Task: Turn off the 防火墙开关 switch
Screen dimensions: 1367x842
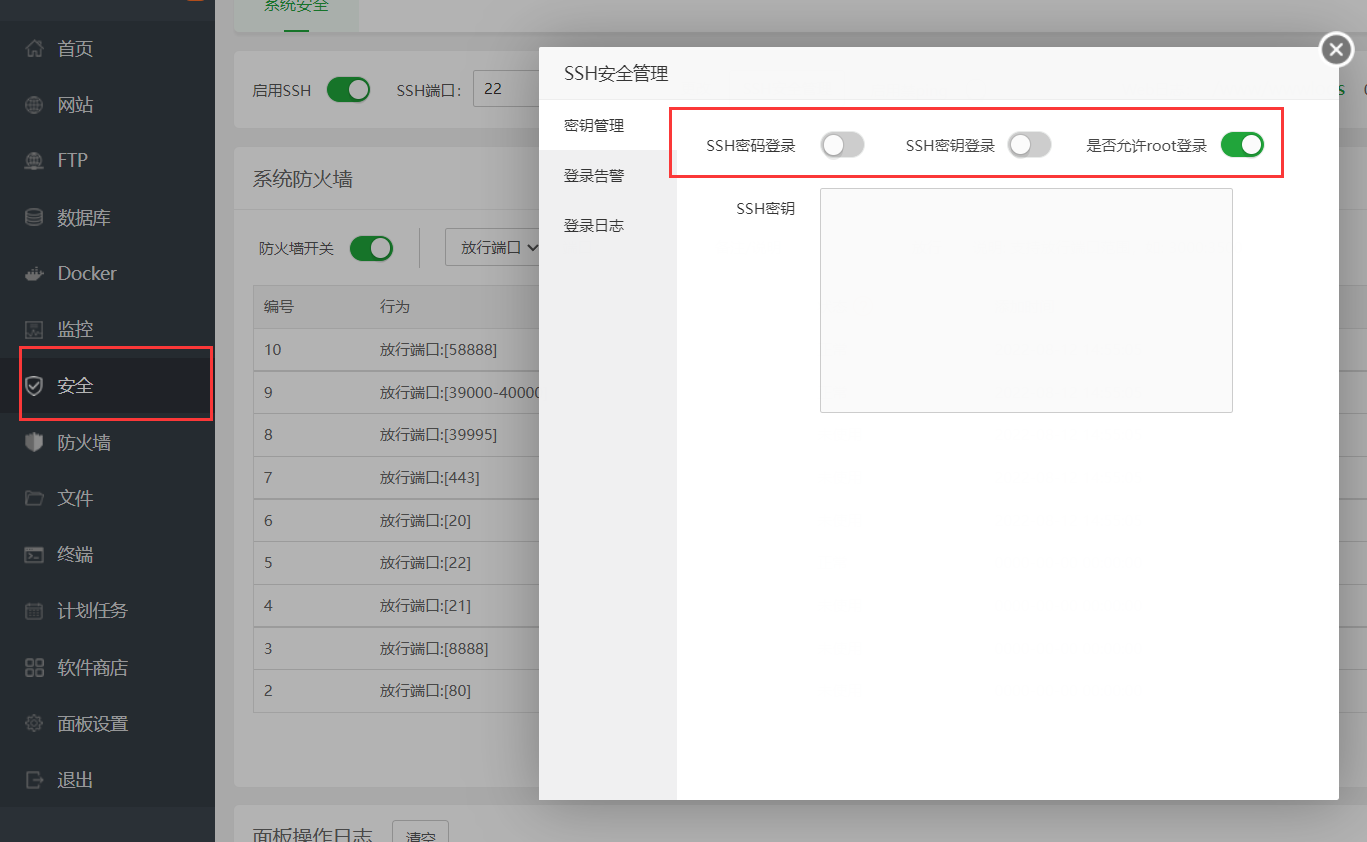Action: [371, 248]
